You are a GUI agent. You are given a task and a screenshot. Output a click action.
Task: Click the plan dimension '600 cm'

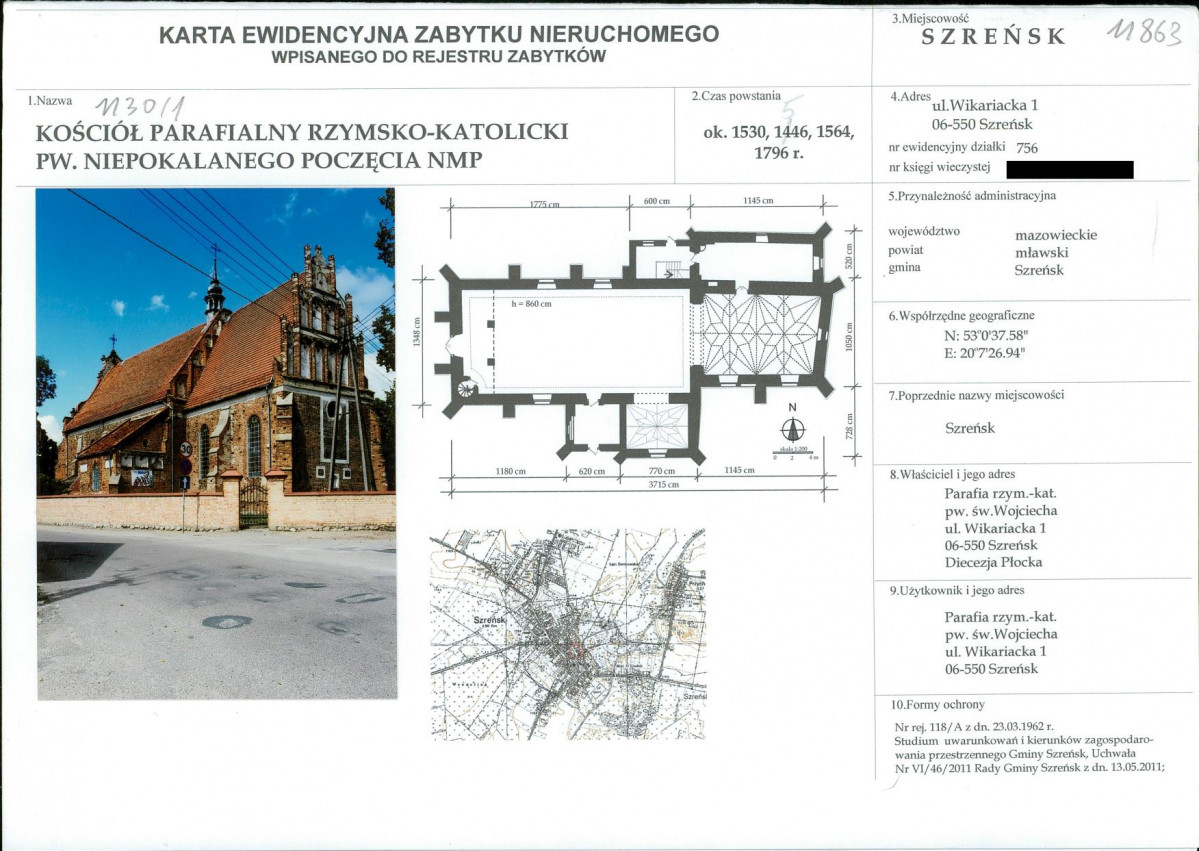(656, 201)
